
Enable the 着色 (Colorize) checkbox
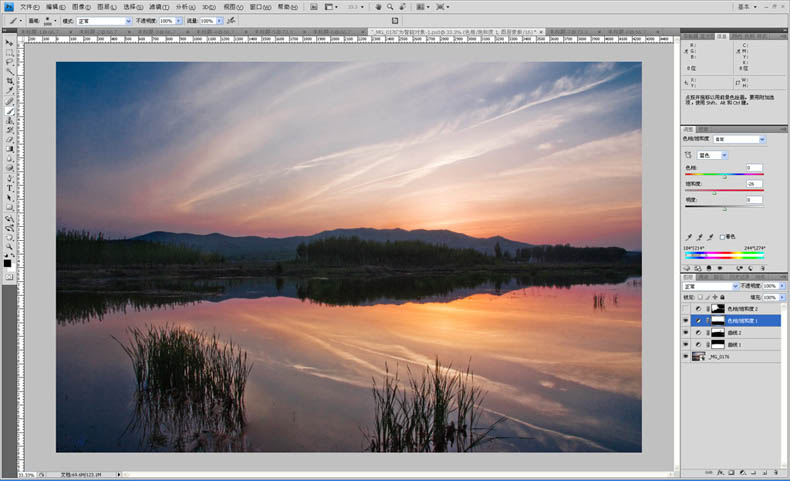coord(722,237)
